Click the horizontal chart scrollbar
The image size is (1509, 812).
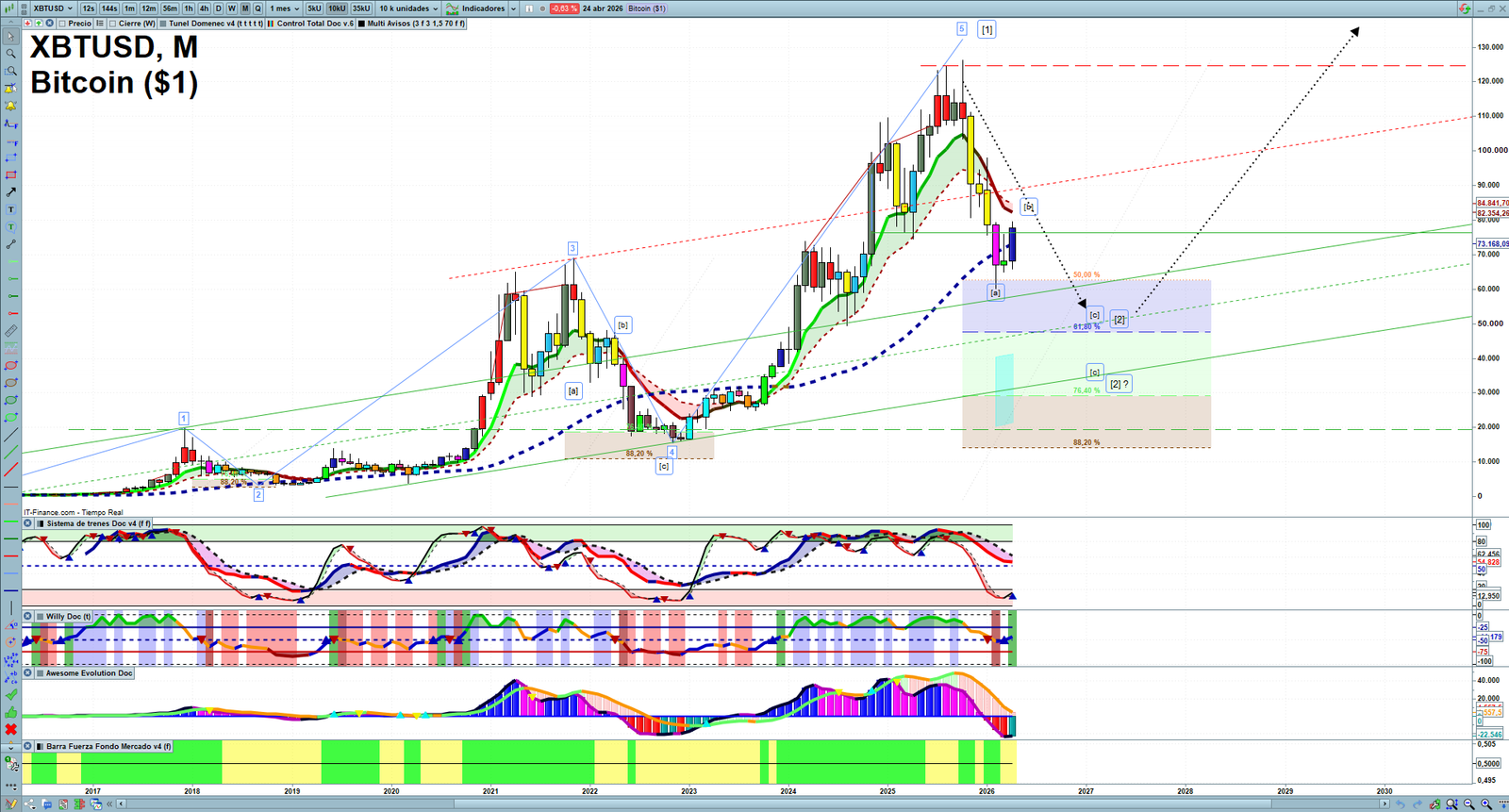point(753,804)
